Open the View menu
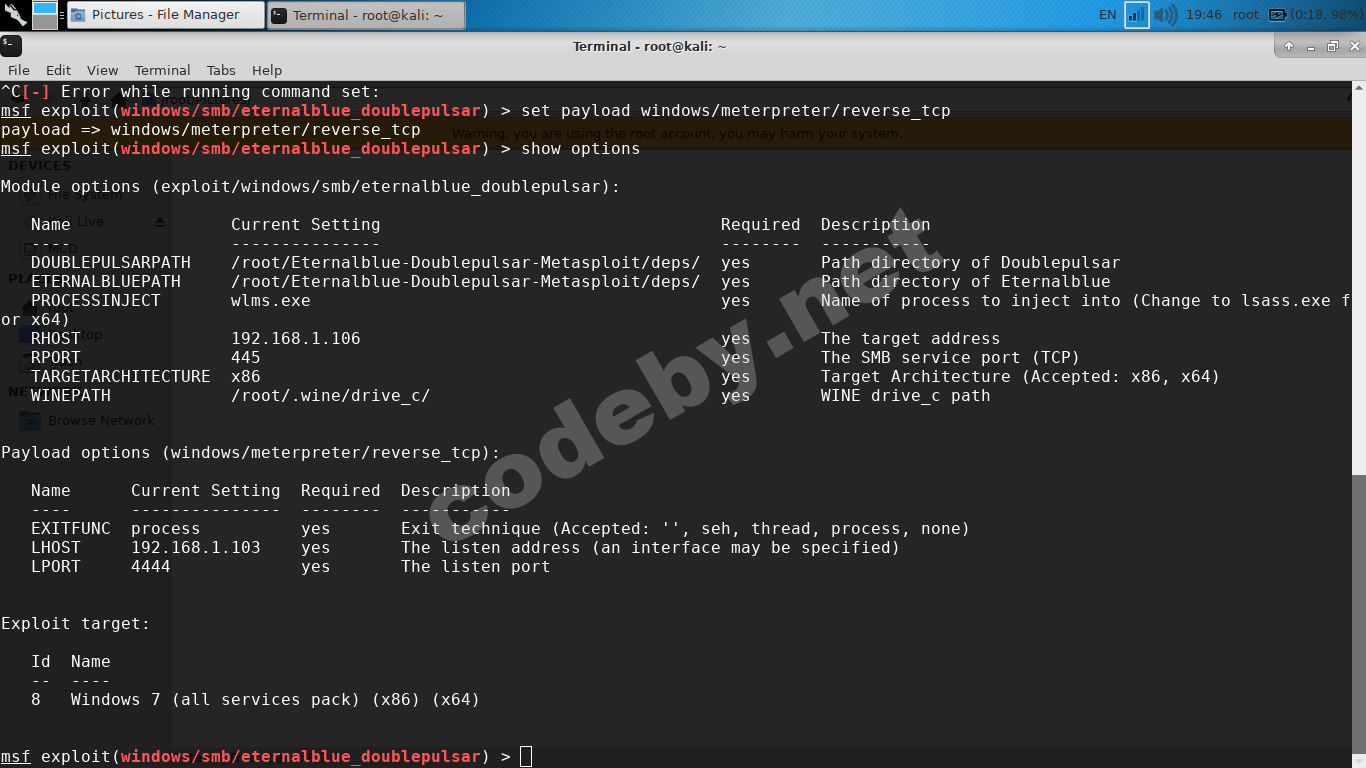This screenshot has height=768, width=1366. (x=103, y=70)
